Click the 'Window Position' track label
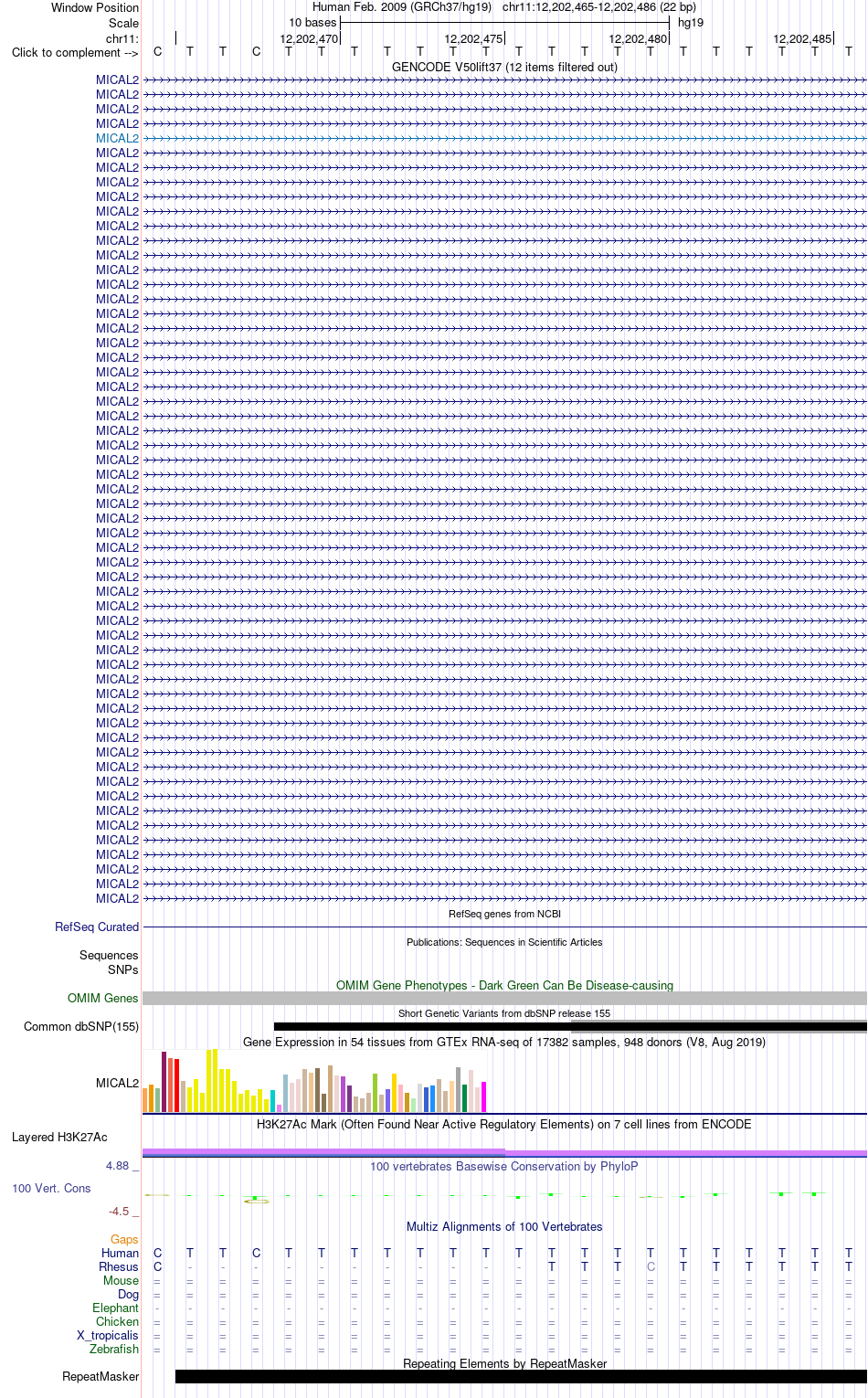 tap(95, 7)
